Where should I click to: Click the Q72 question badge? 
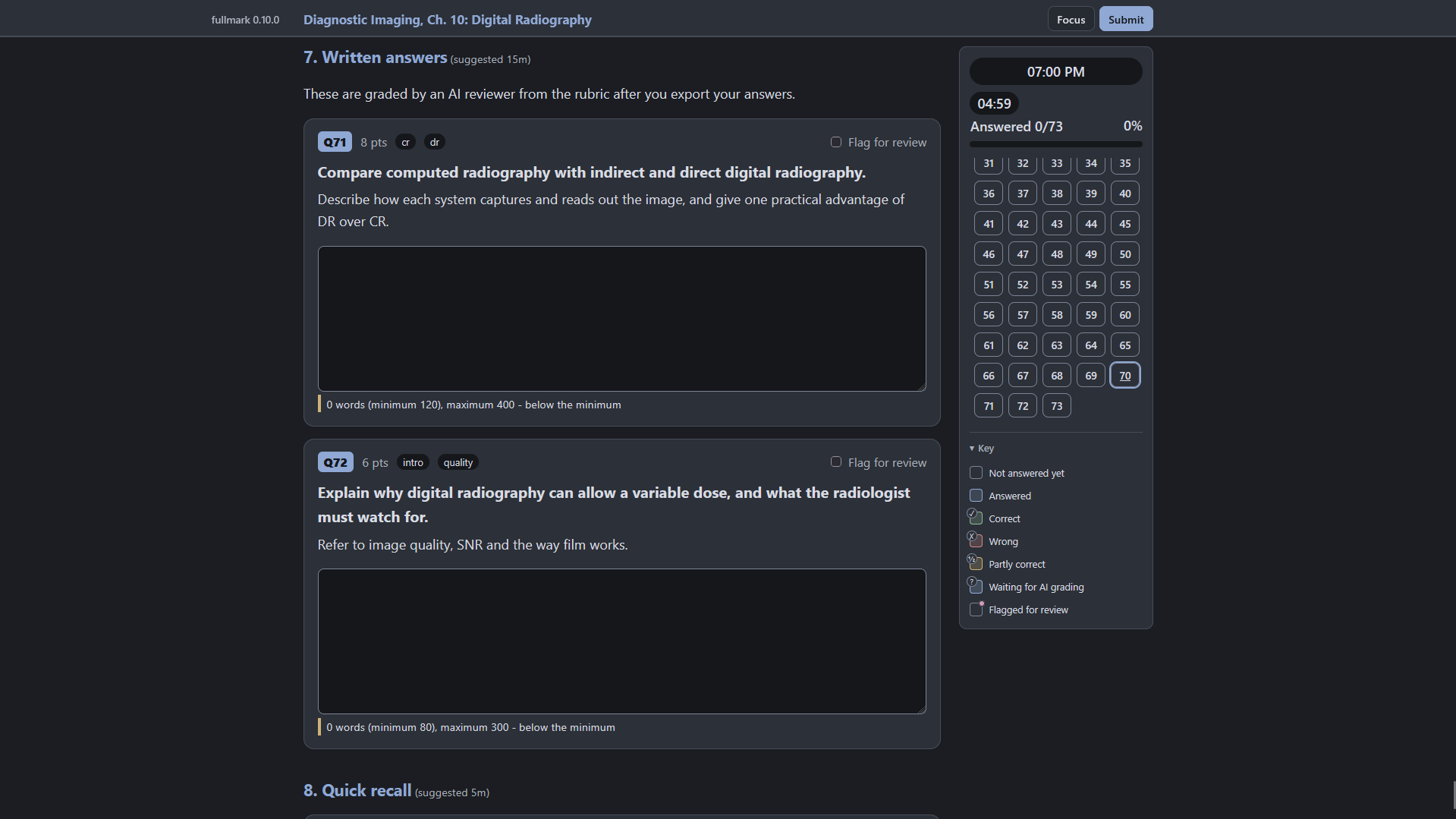(x=335, y=462)
